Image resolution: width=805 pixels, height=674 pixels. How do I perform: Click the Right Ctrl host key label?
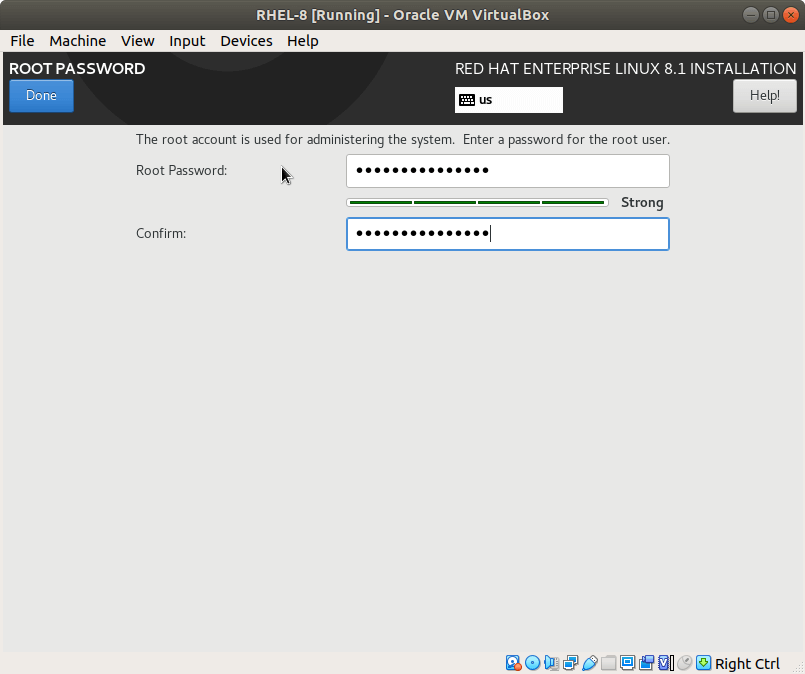(747, 663)
